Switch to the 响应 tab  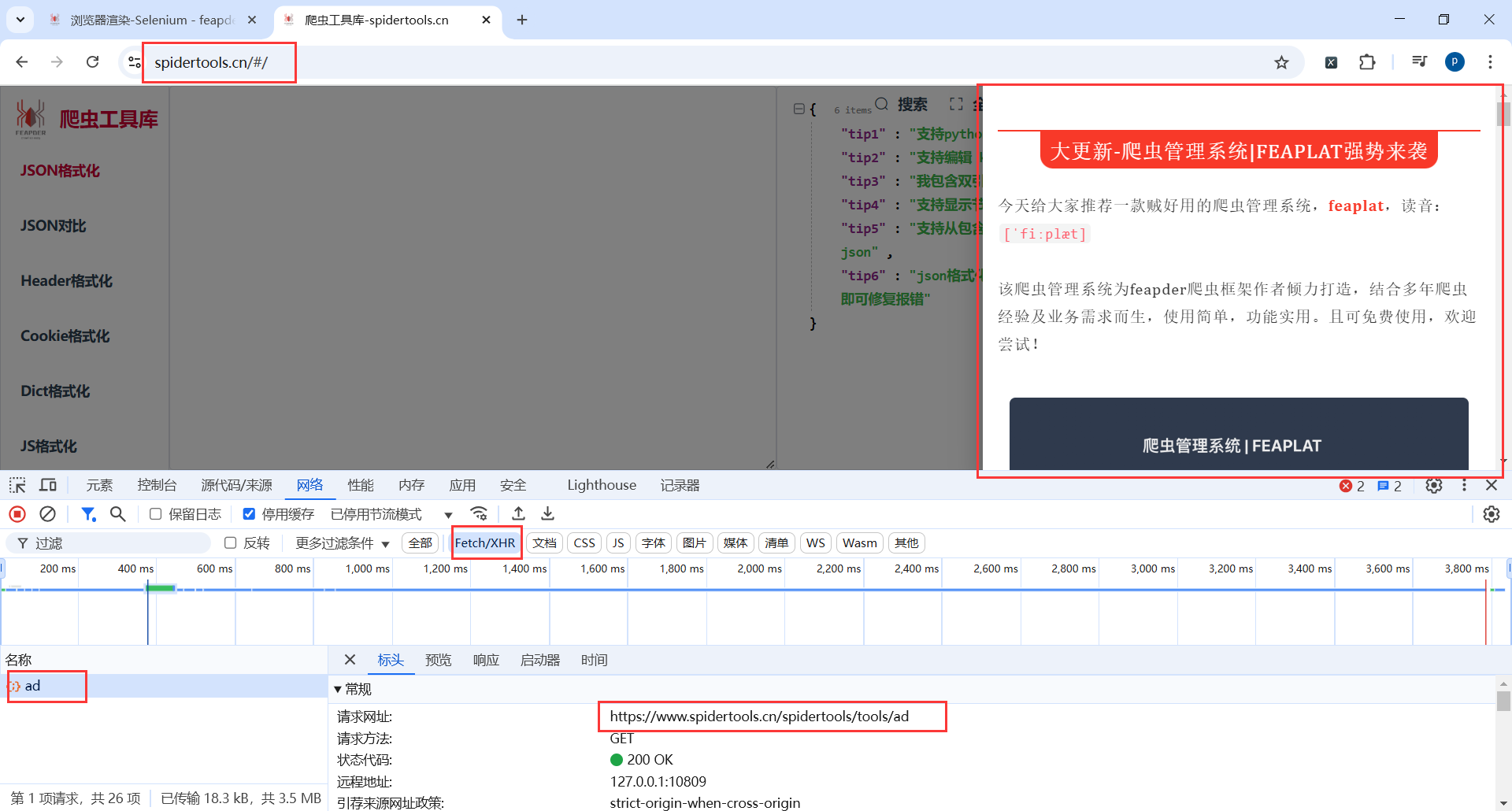(486, 660)
